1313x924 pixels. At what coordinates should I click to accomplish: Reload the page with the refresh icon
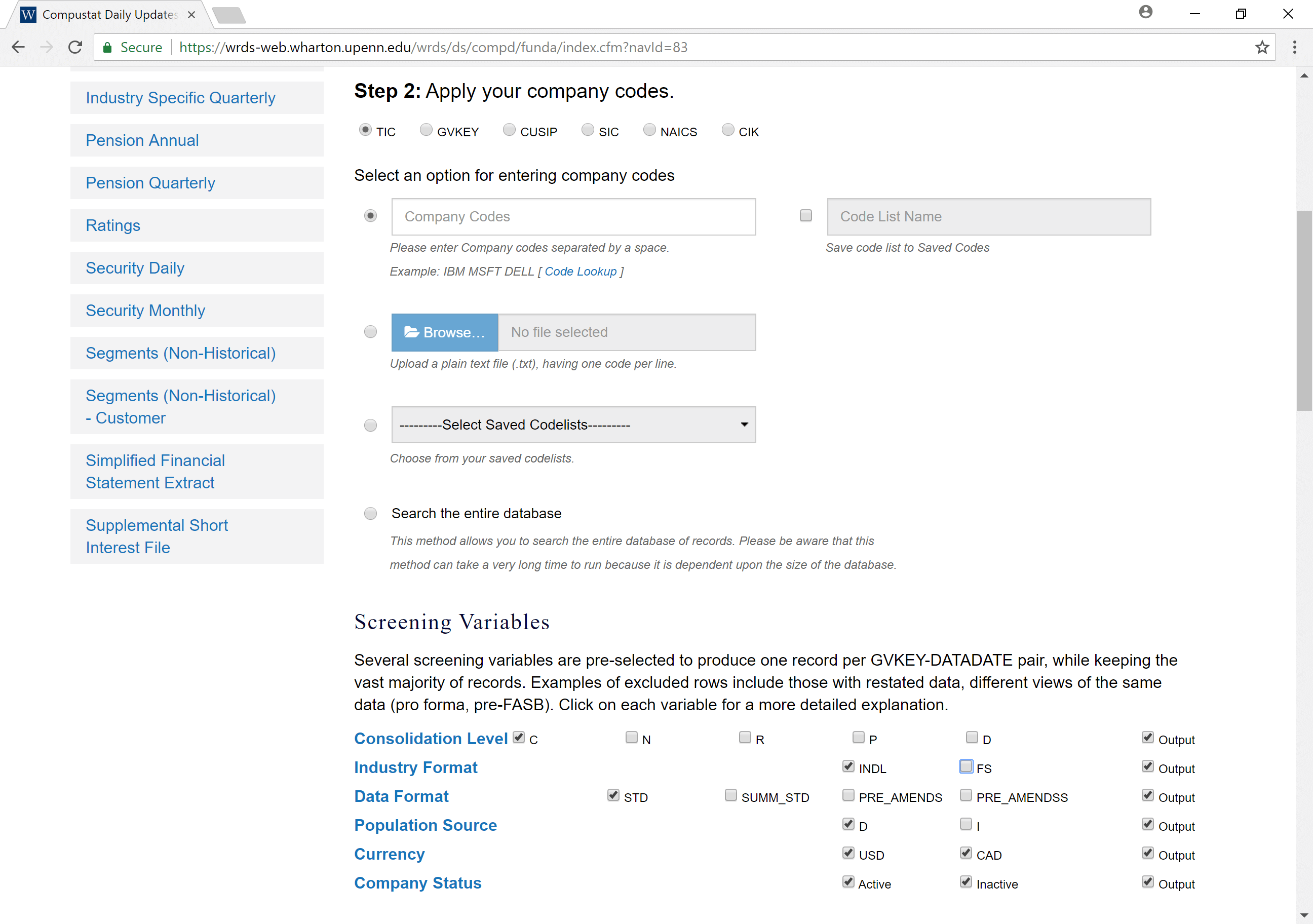(x=75, y=48)
